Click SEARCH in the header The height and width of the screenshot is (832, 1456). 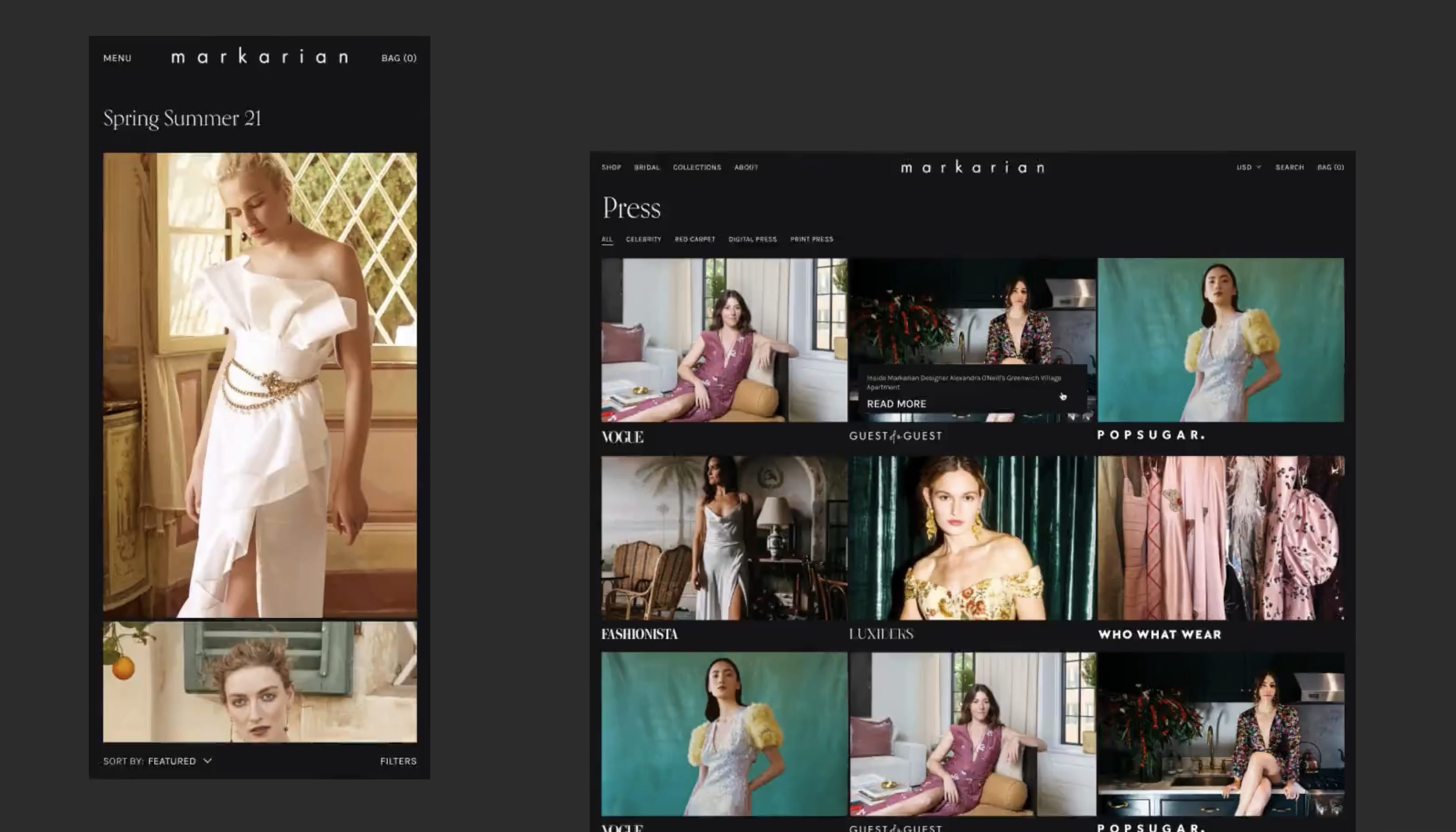pyautogui.click(x=1289, y=167)
